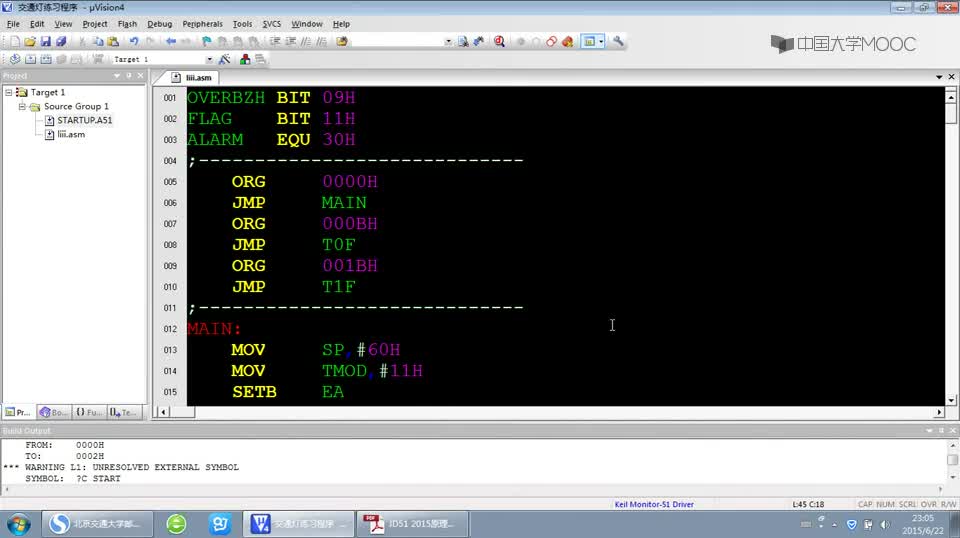Viewport: 960px width, 538px height.
Task: Open the editor tab list dropdown arrow
Action: click(x=939, y=77)
